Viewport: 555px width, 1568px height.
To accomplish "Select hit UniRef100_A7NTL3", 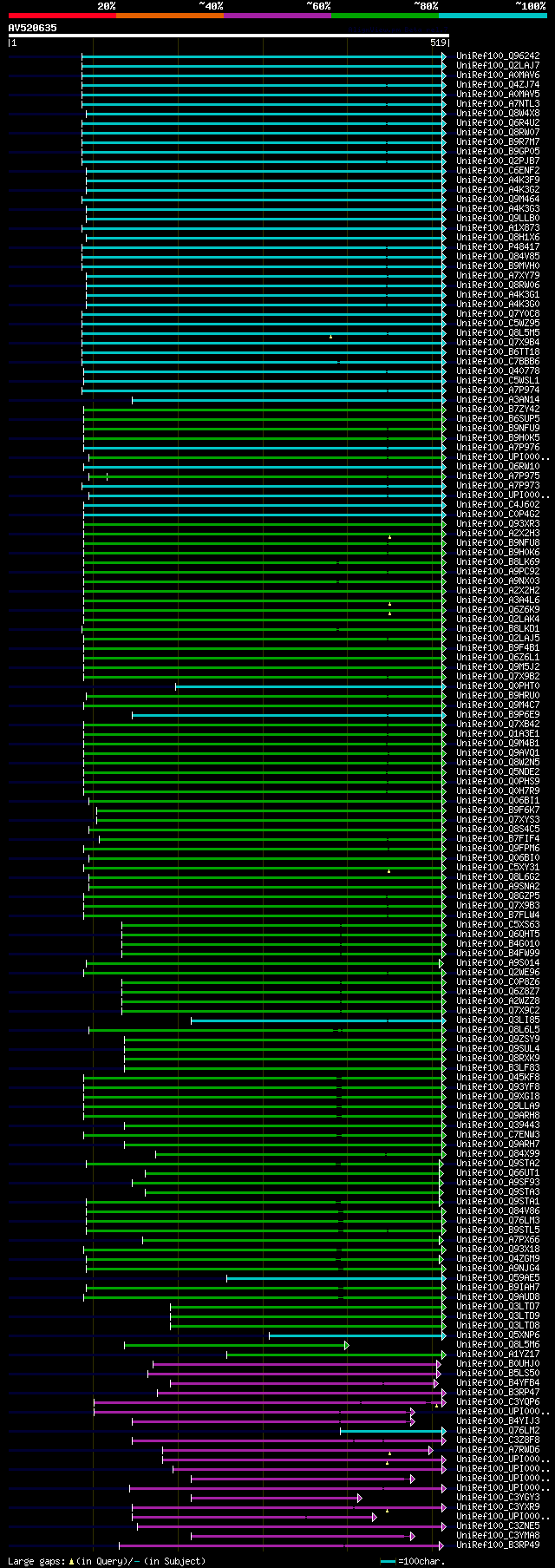I will pyautogui.click(x=498, y=104).
